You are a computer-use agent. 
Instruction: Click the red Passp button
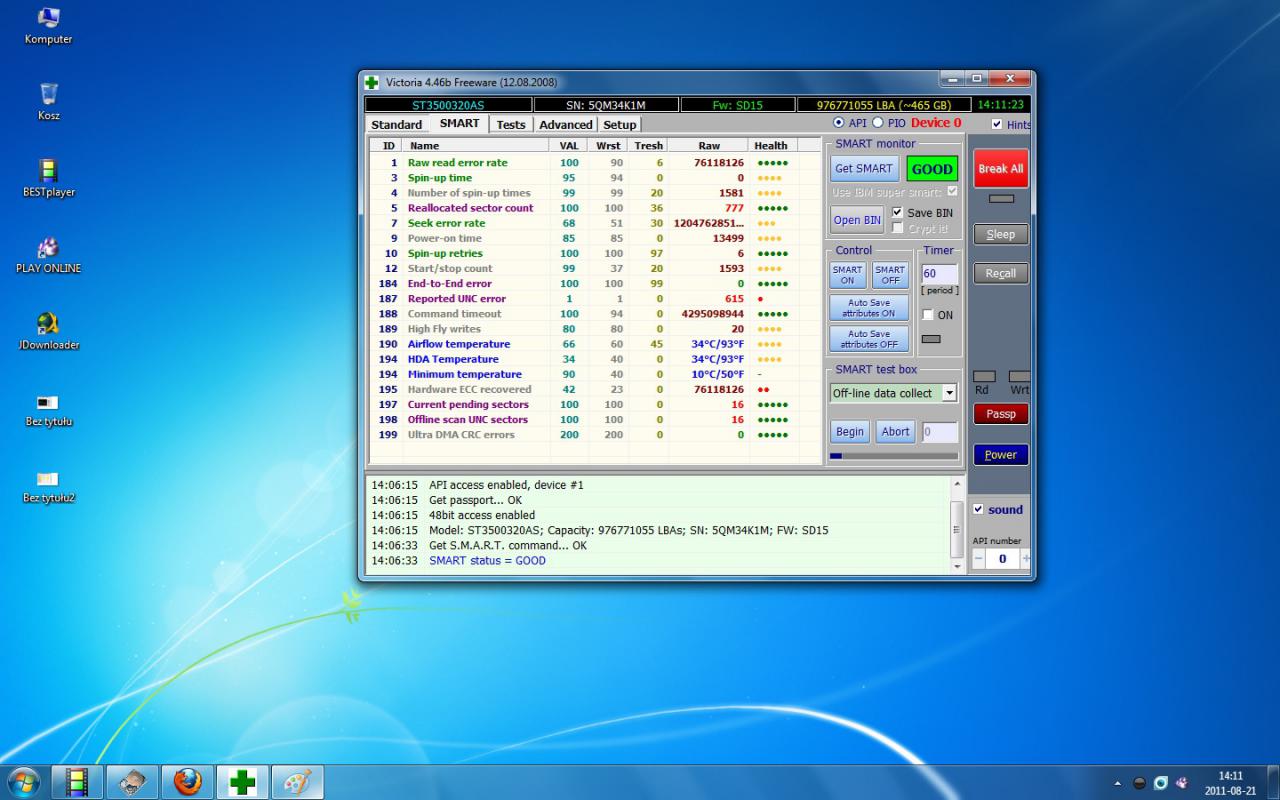[1001, 414]
